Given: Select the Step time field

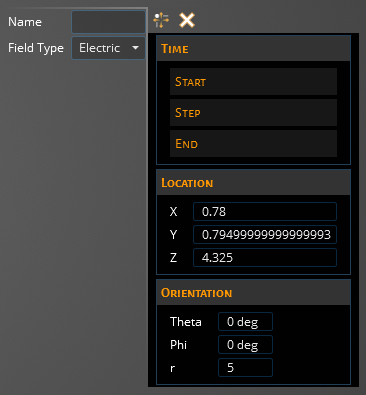Looking at the screenshot, I should [x=253, y=113].
